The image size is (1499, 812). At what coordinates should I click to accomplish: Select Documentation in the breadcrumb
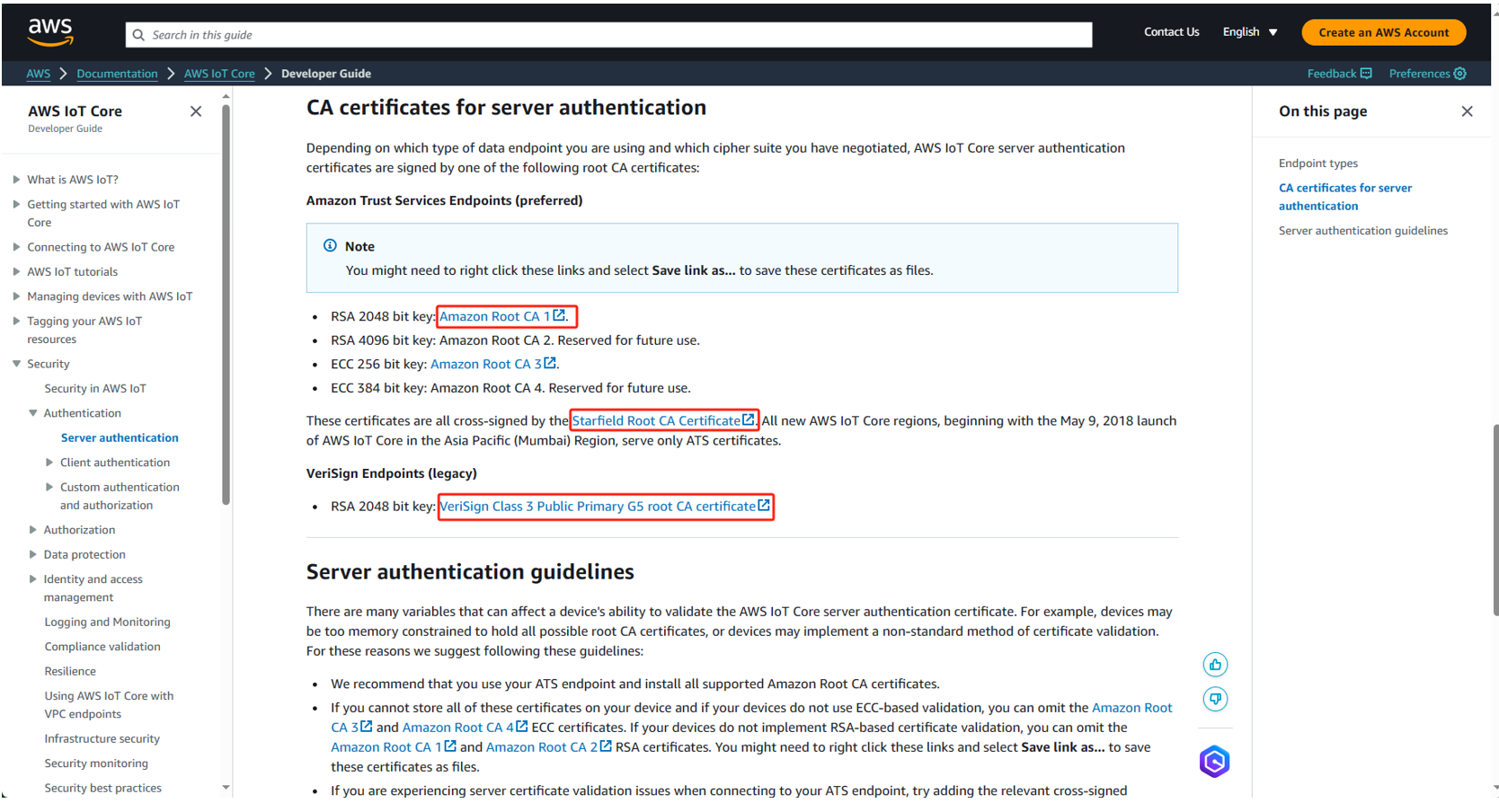coord(117,74)
